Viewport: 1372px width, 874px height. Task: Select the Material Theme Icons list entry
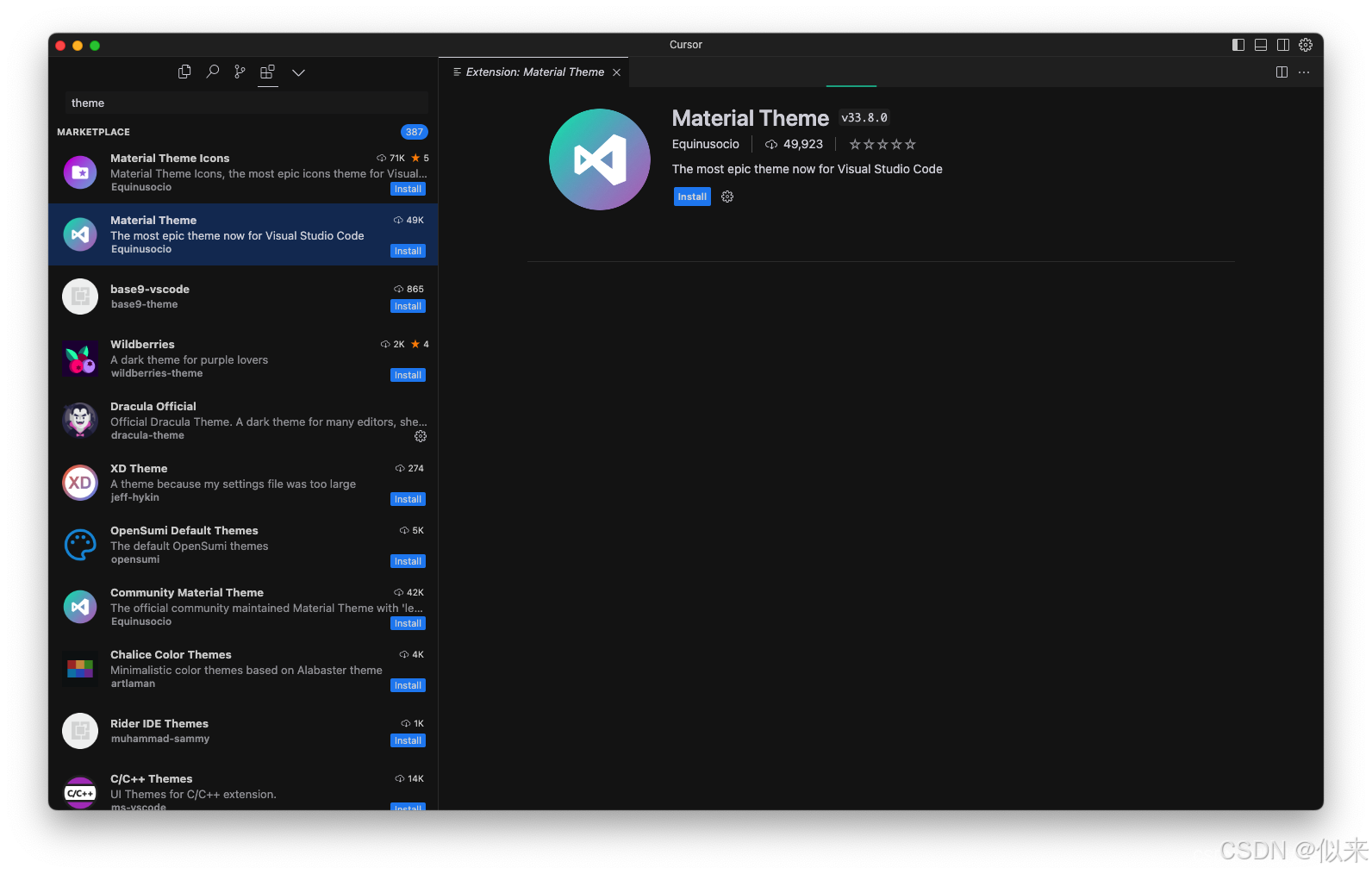(x=243, y=172)
